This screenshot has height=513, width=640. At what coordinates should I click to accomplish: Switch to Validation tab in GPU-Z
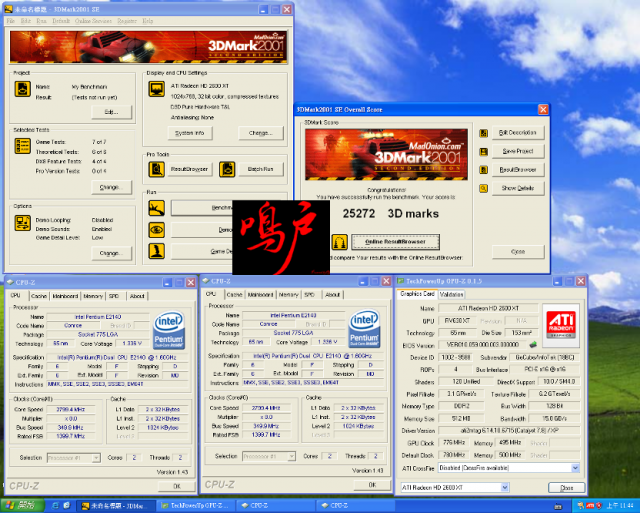451,294
